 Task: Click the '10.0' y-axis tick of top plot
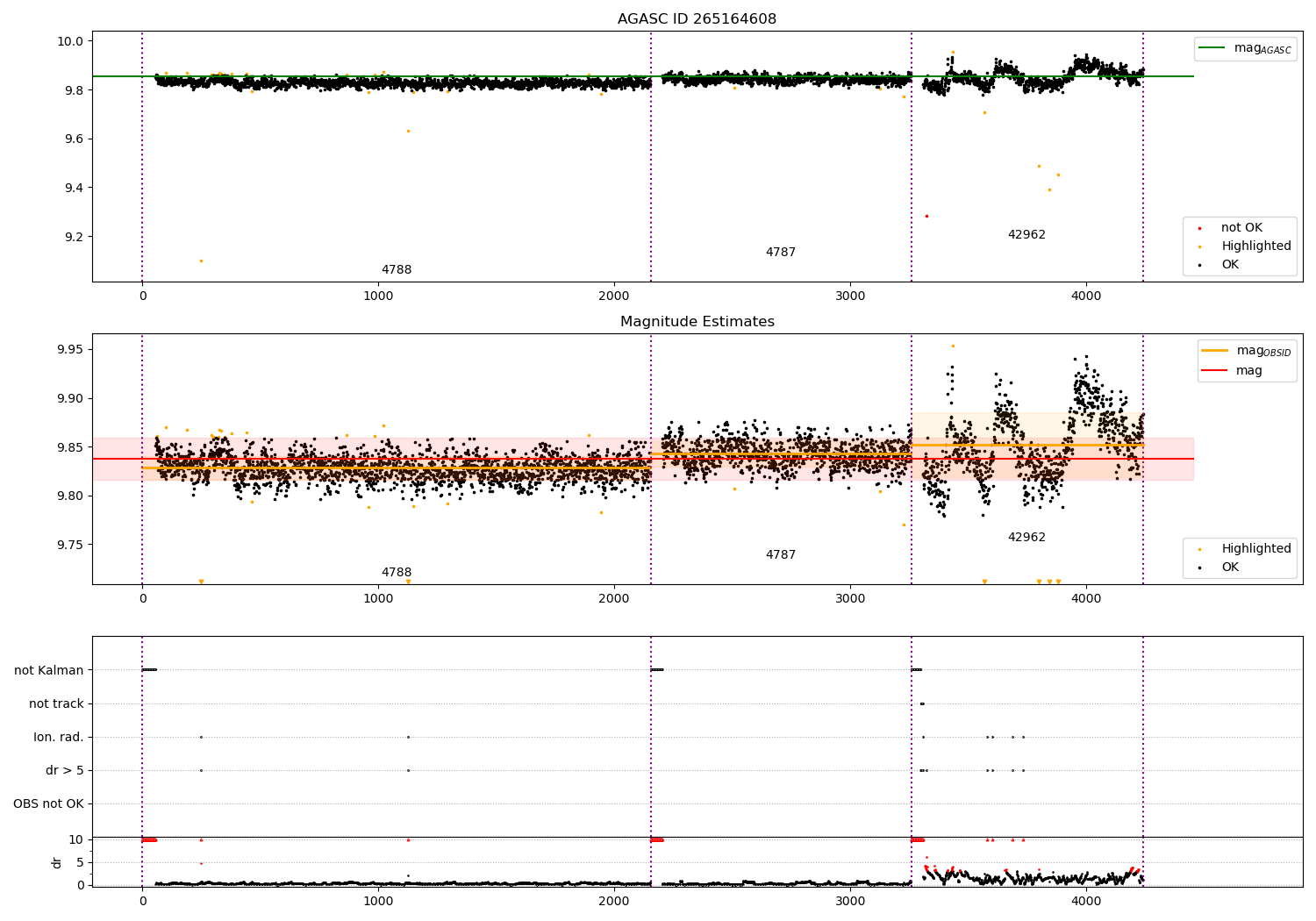click(71, 41)
